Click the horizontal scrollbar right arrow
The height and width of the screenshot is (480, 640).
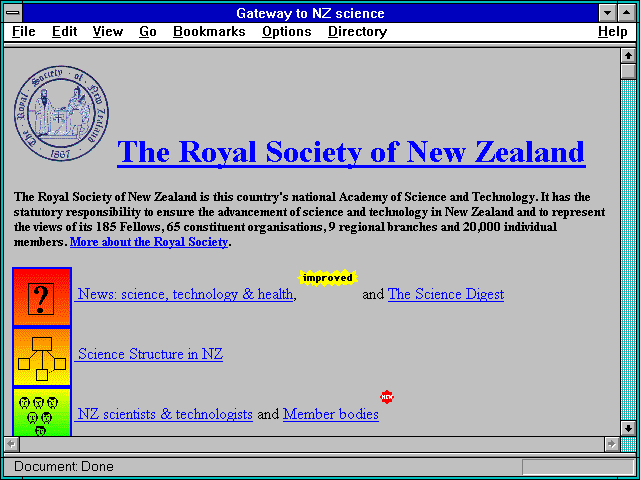pos(611,444)
